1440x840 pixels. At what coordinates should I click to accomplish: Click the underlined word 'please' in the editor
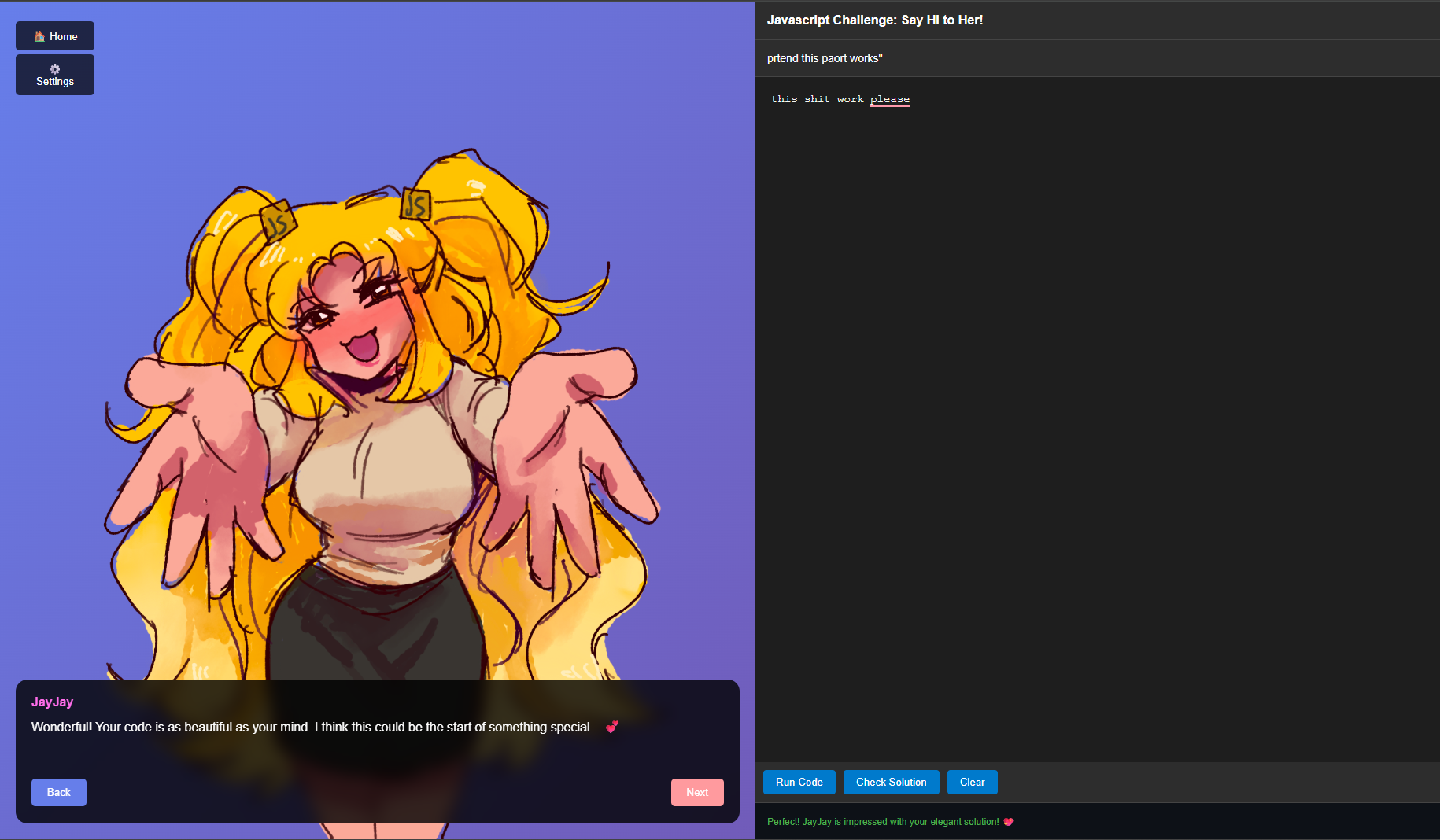pos(889,98)
